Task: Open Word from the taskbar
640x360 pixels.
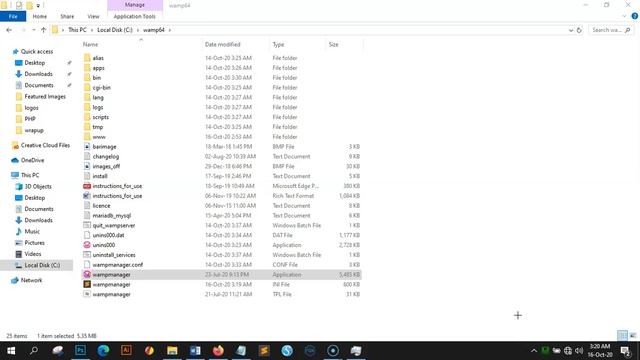Action: click(x=195, y=351)
